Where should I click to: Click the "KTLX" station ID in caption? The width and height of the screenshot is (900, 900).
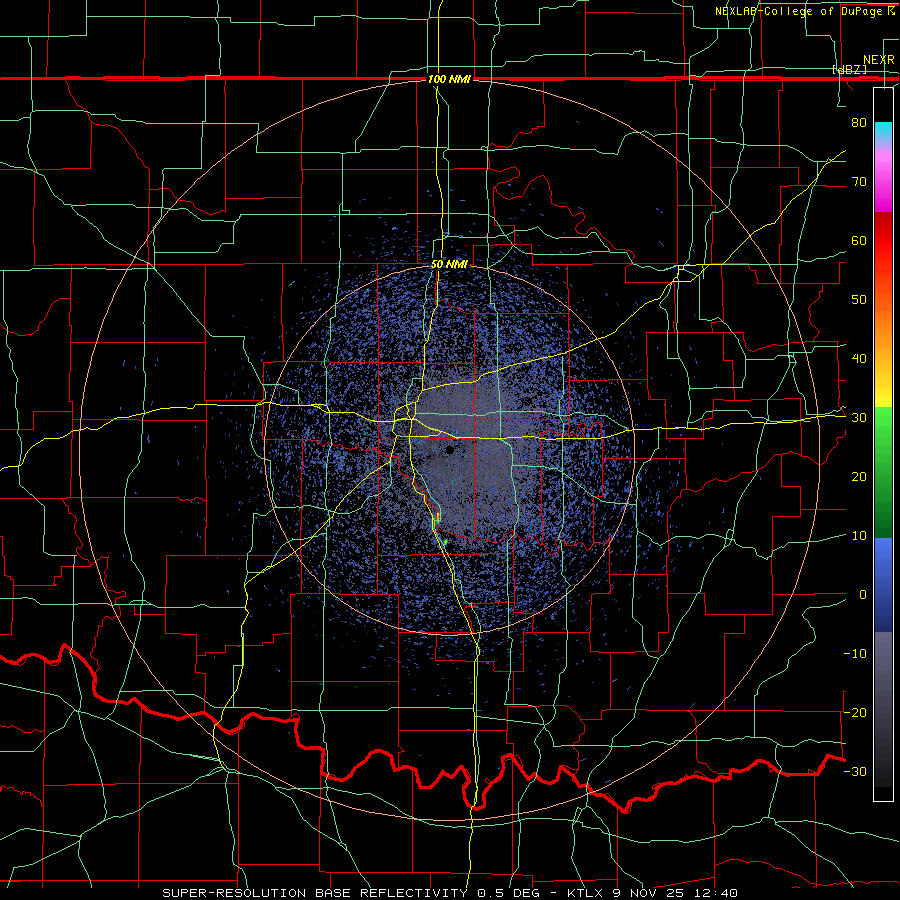(x=587, y=893)
